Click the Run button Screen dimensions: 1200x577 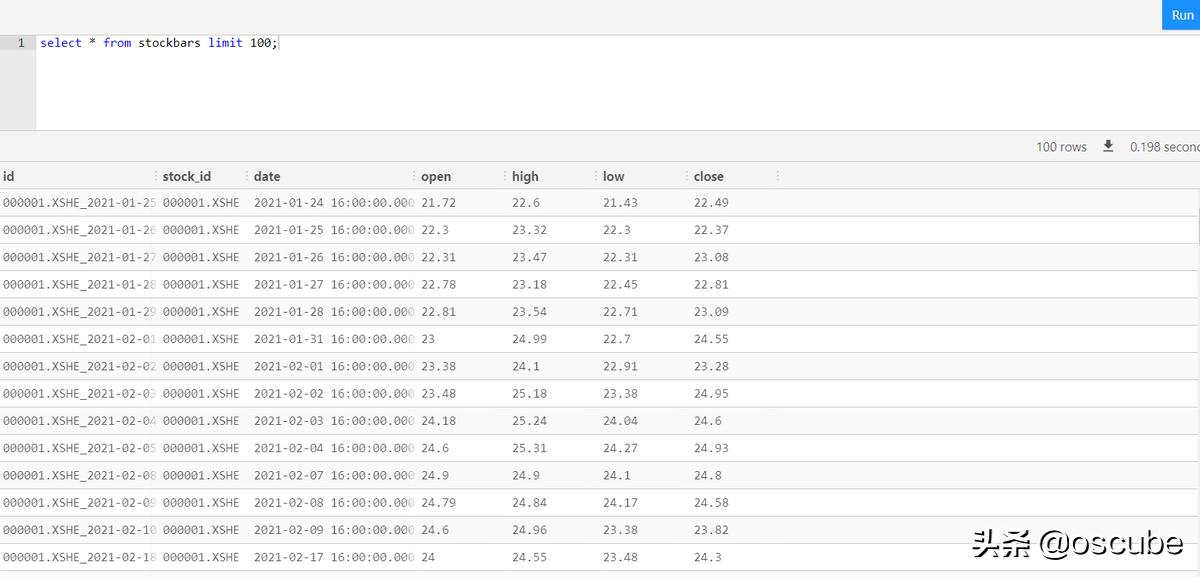pos(1182,15)
